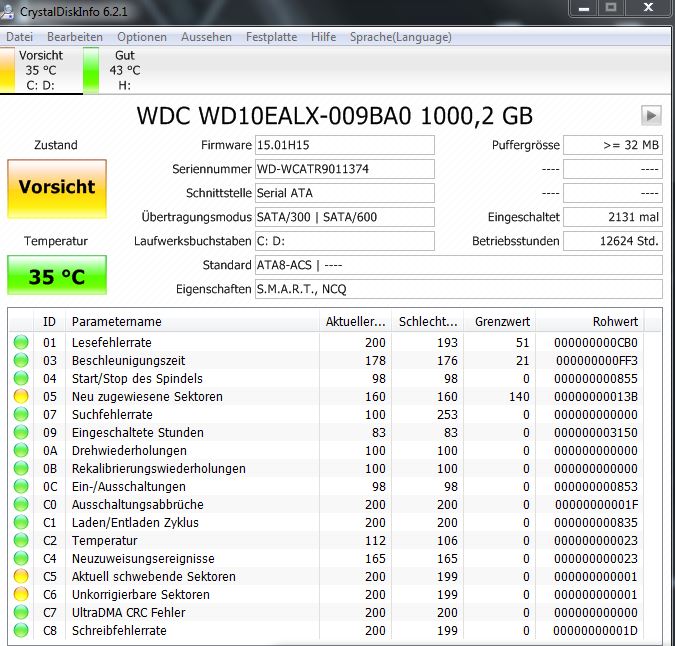
Task: Click the Laufwerksbuchstaben field C: D:
Action: [344, 241]
